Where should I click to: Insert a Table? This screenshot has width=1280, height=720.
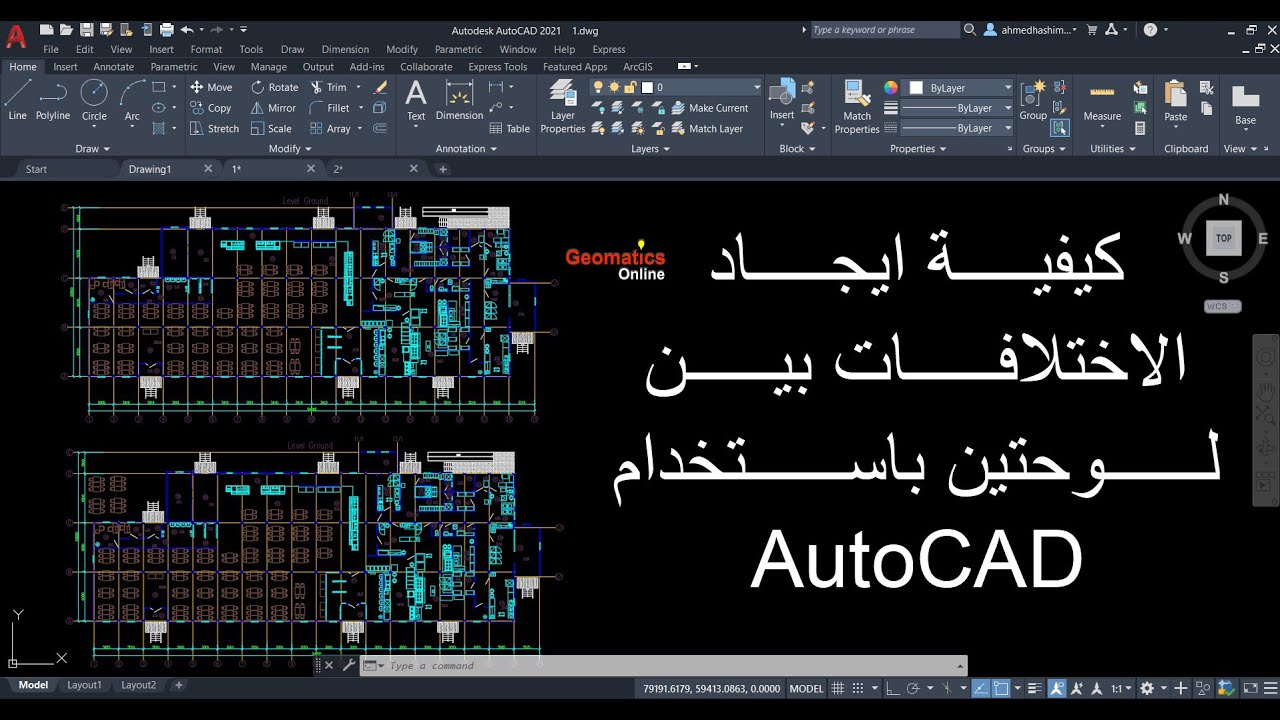(x=510, y=128)
